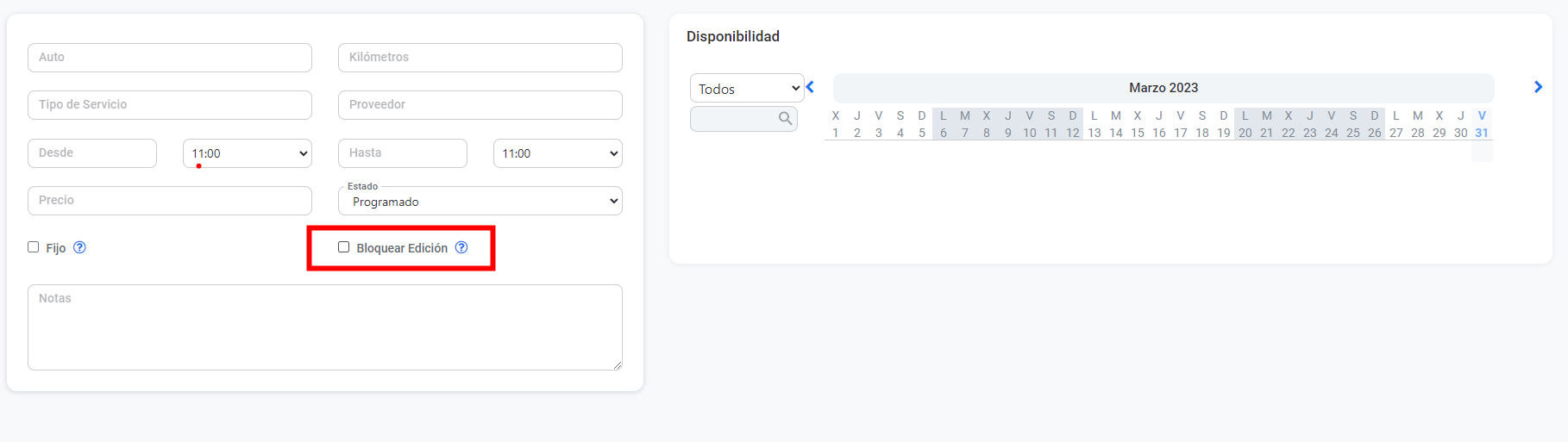Click the Proveedor input field
1568x442 pixels.
tap(480, 105)
